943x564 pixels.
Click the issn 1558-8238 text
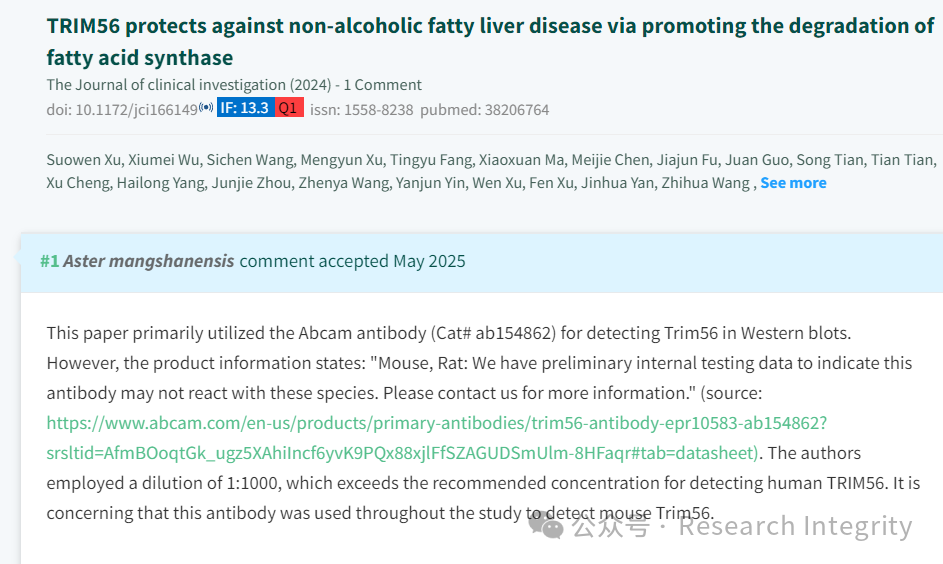pyautogui.click(x=361, y=110)
